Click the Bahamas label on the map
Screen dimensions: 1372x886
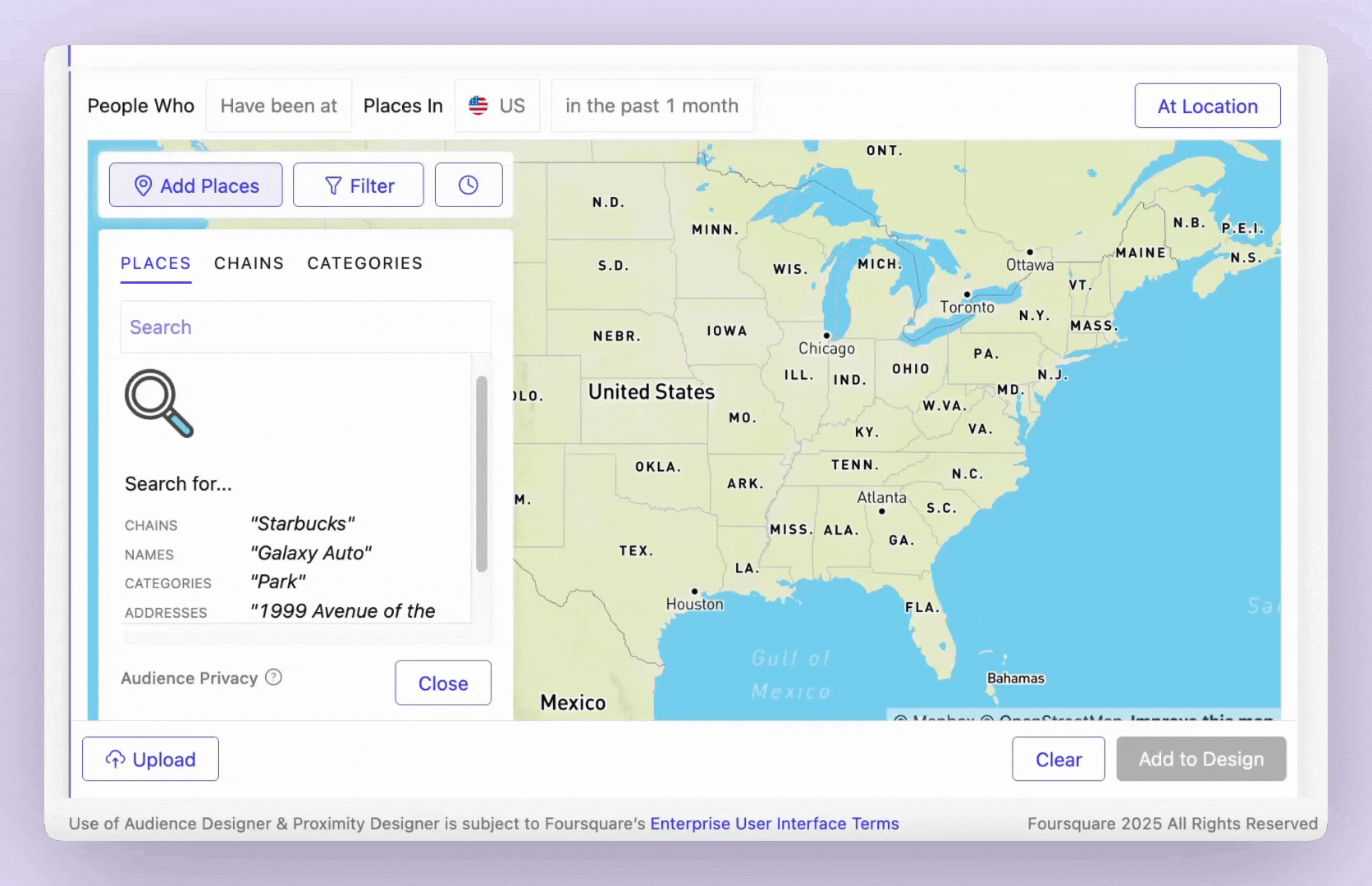[x=1016, y=678]
